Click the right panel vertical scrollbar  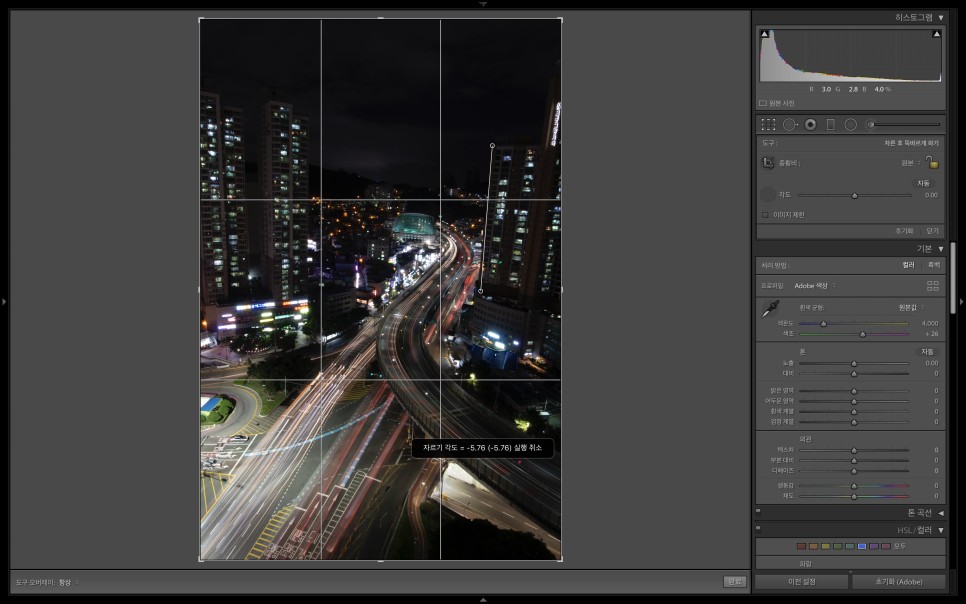953,277
